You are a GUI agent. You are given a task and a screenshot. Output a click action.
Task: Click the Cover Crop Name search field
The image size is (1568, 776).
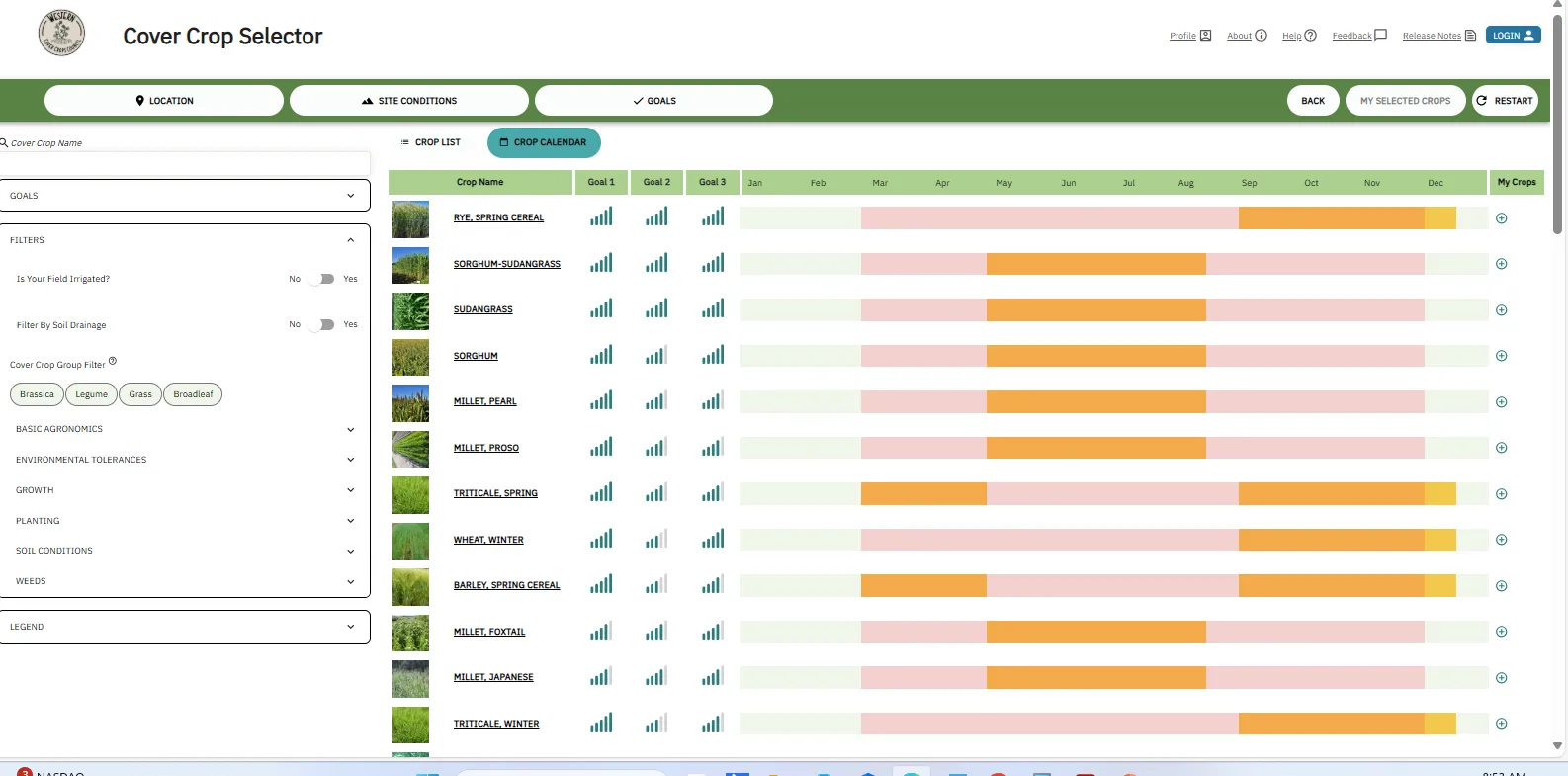pyautogui.click(x=185, y=162)
